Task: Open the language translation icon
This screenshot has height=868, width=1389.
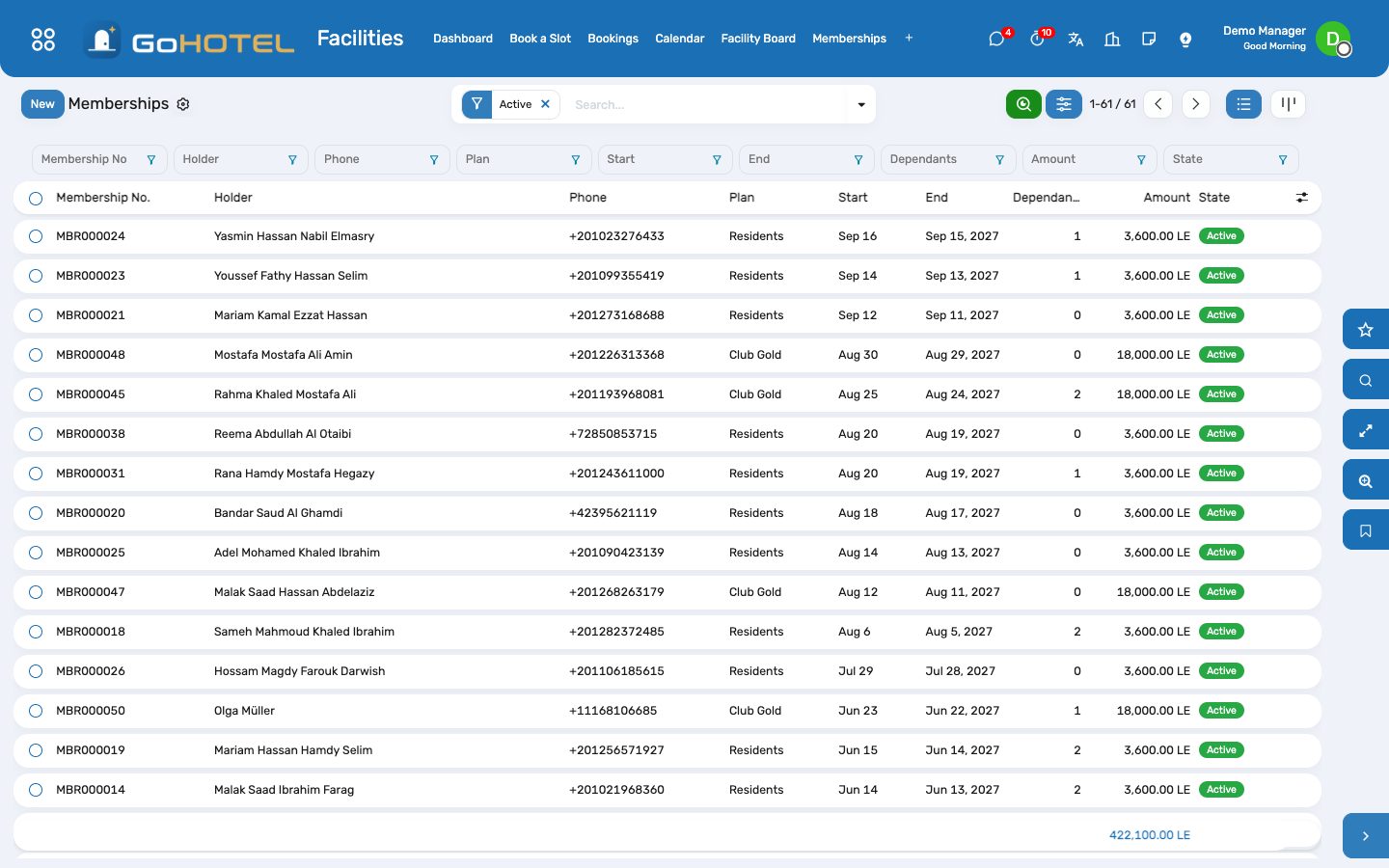Action: [1076, 39]
